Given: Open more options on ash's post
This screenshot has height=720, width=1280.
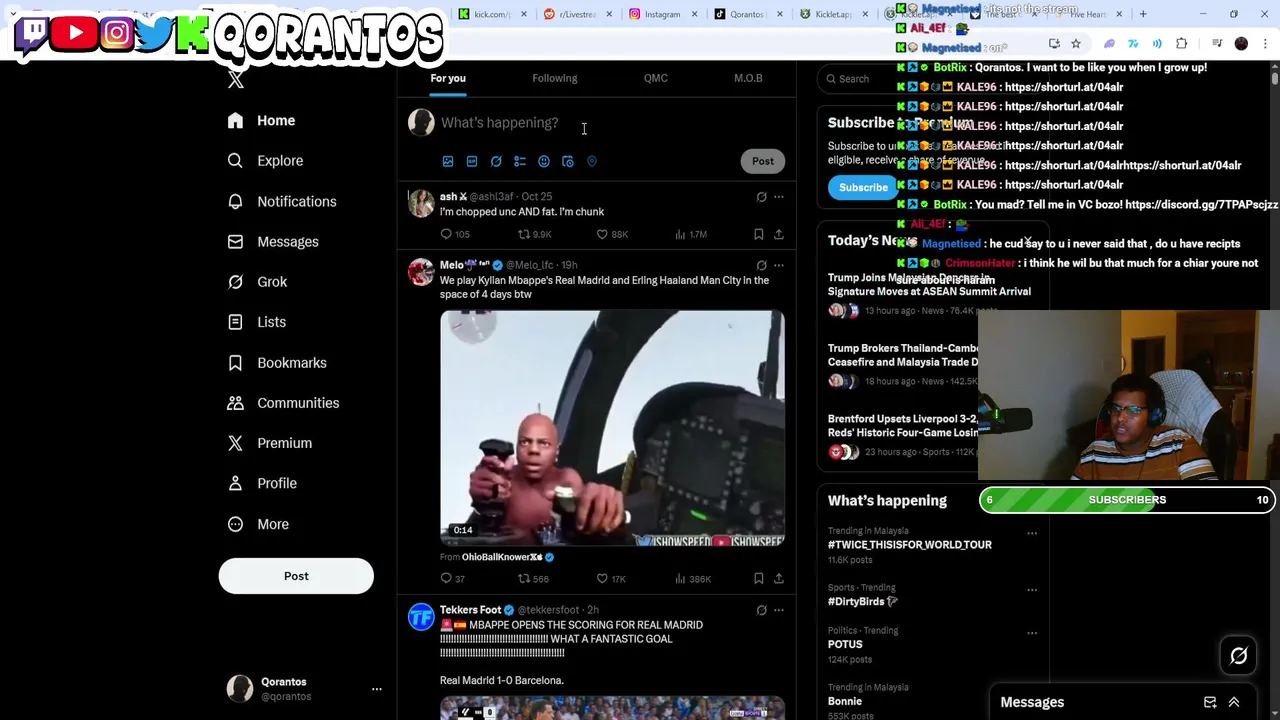Looking at the screenshot, I should (x=779, y=197).
